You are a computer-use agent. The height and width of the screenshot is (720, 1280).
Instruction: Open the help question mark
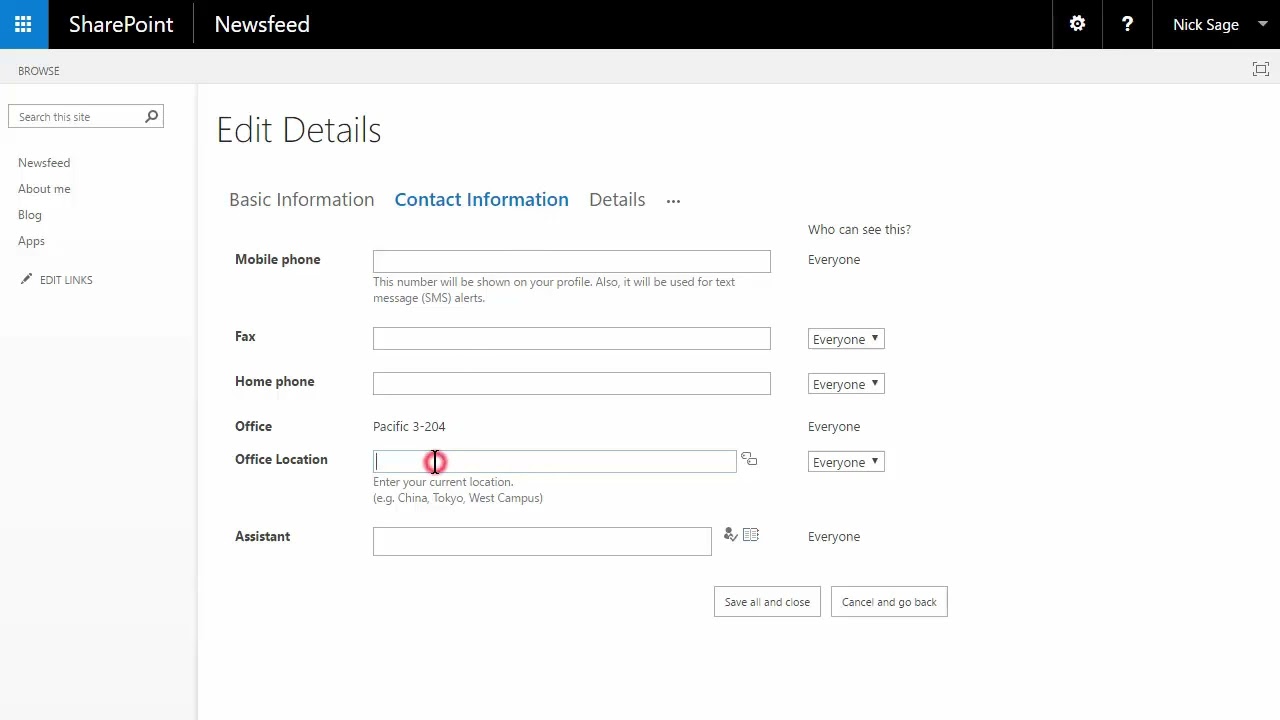pyautogui.click(x=1127, y=24)
